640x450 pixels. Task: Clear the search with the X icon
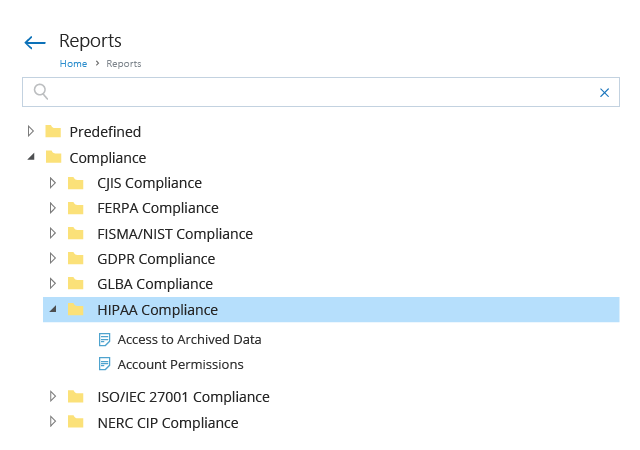[604, 93]
